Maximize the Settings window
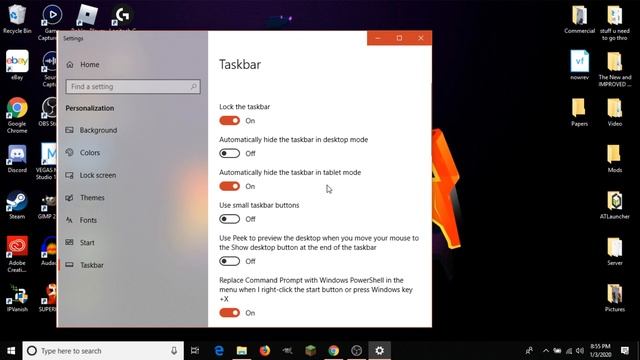The image size is (640, 360). [x=399, y=38]
